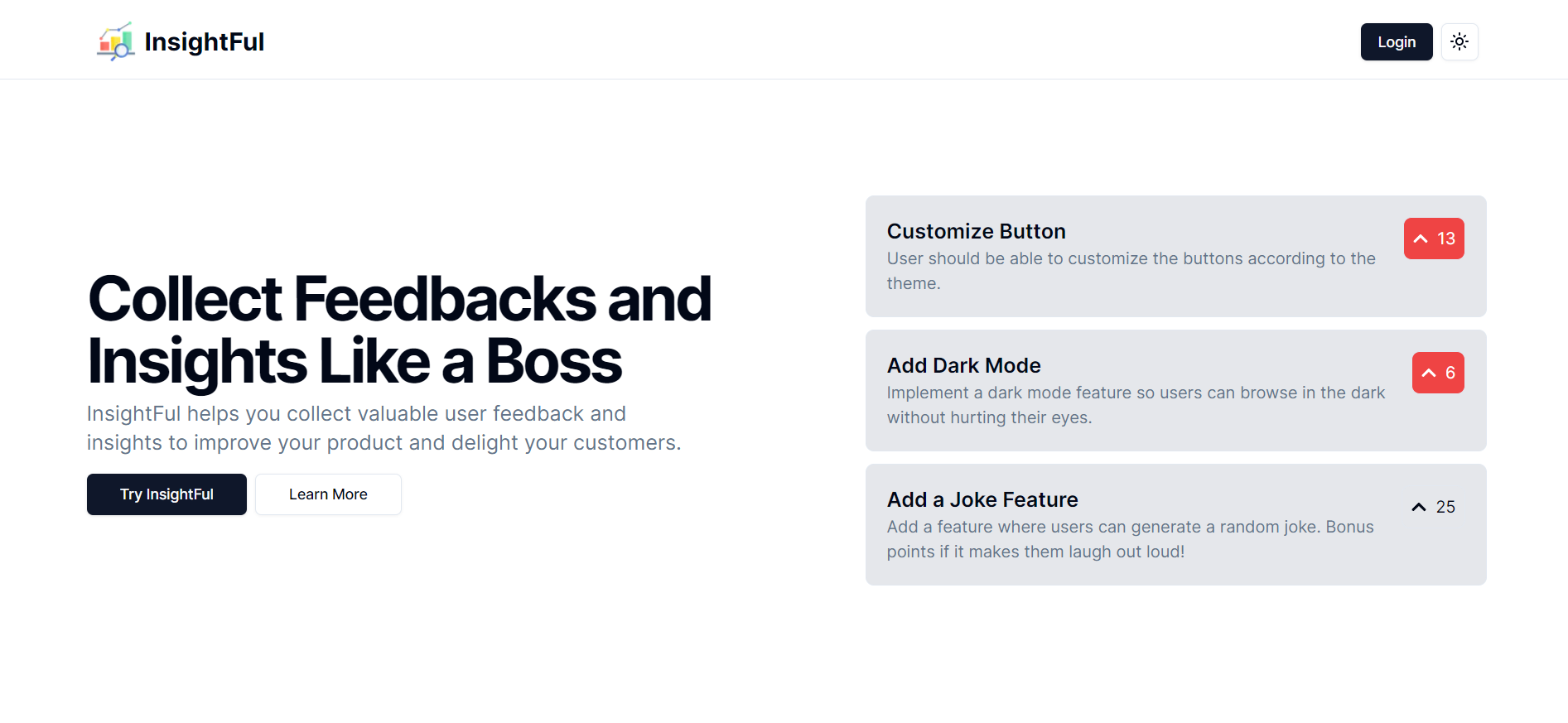This screenshot has height=723, width=1568.
Task: Click the dark mode feedback description text
Action: click(x=1135, y=405)
